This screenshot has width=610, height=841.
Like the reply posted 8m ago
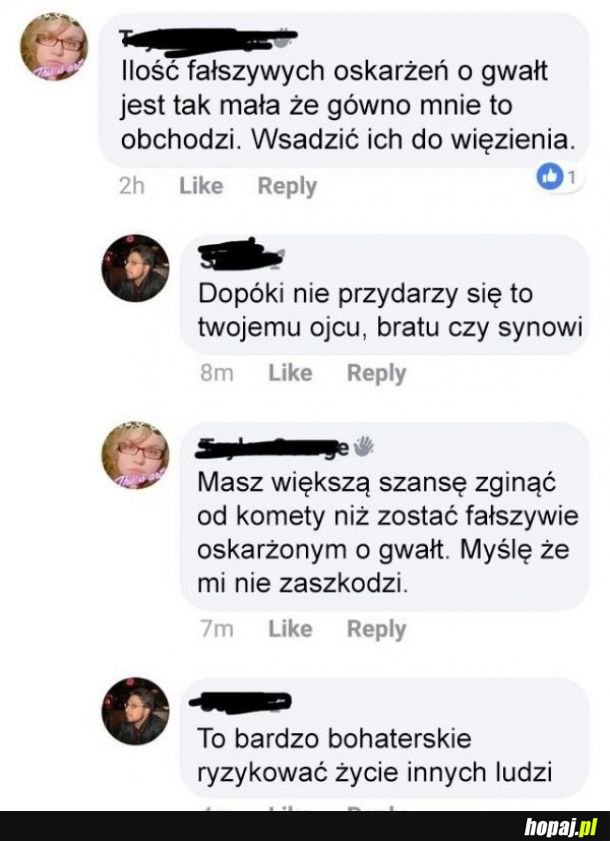click(x=290, y=373)
